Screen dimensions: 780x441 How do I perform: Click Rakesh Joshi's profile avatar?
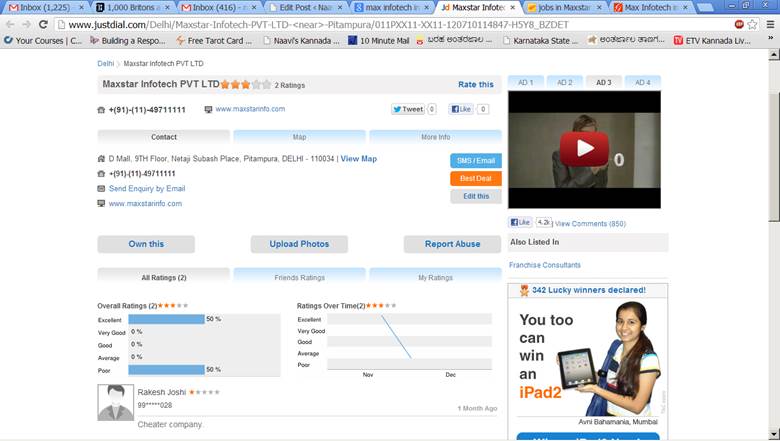pyautogui.click(x=115, y=402)
